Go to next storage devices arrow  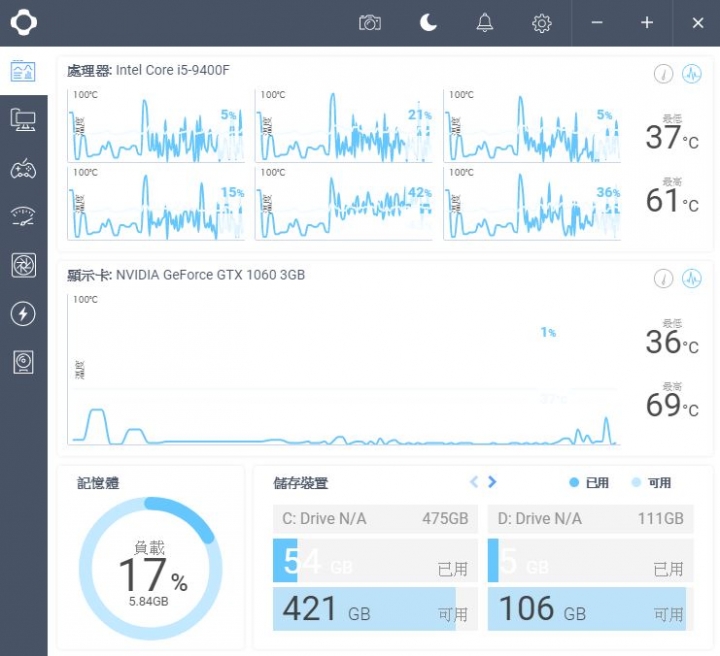(492, 482)
